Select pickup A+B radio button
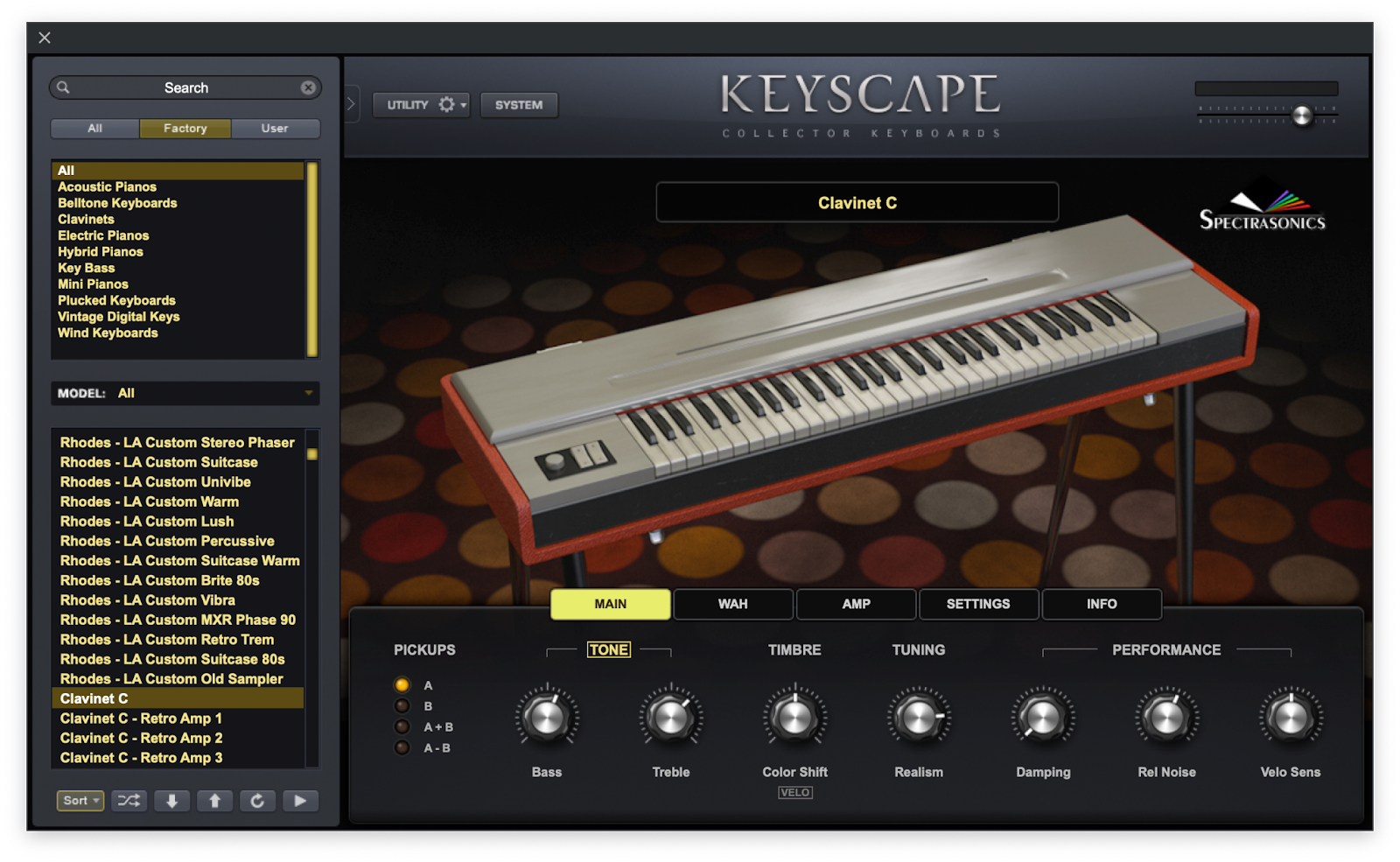Viewport: 1400px width, 862px height. click(x=402, y=727)
